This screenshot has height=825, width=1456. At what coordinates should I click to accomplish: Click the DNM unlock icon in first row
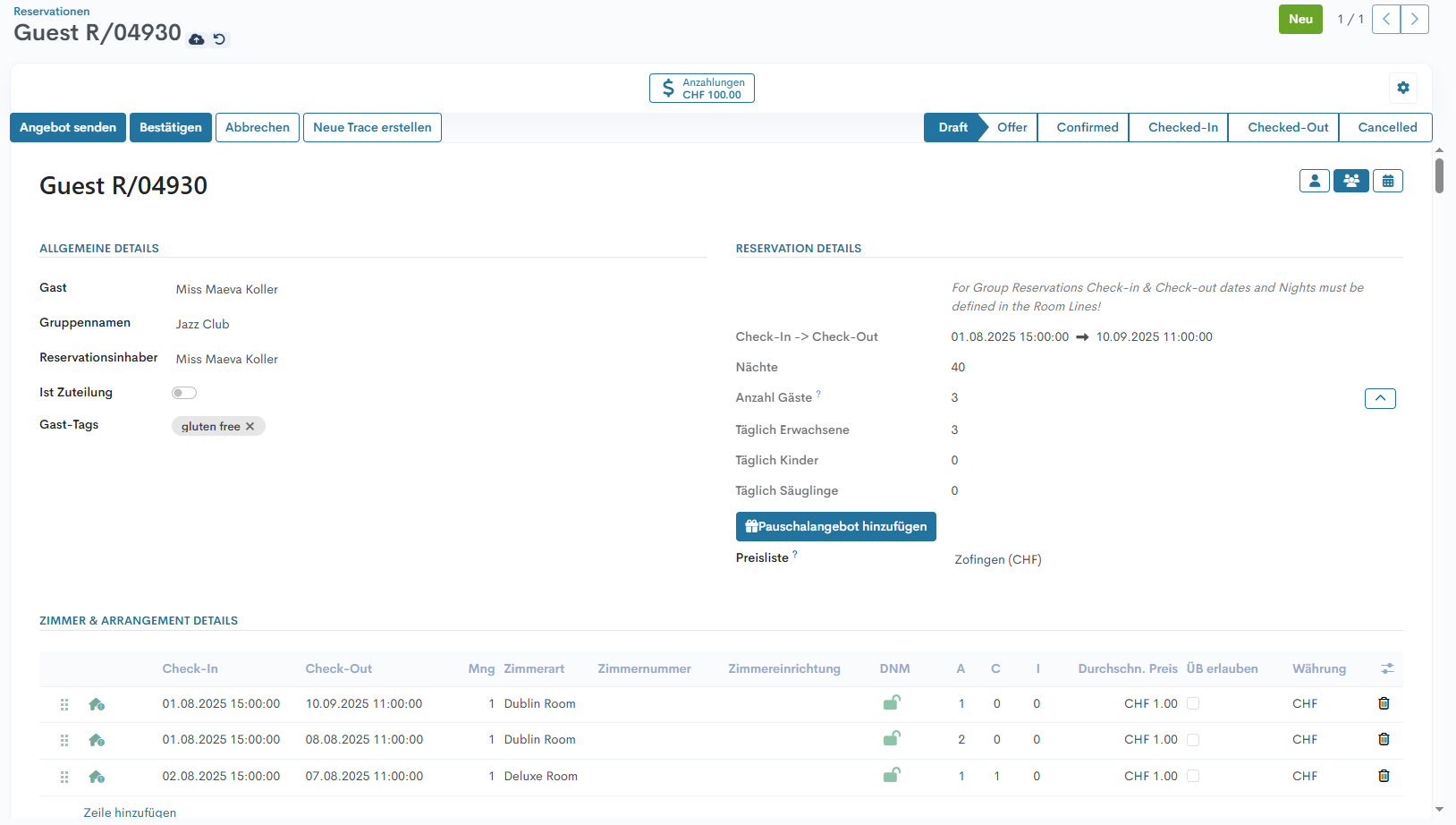coord(891,703)
